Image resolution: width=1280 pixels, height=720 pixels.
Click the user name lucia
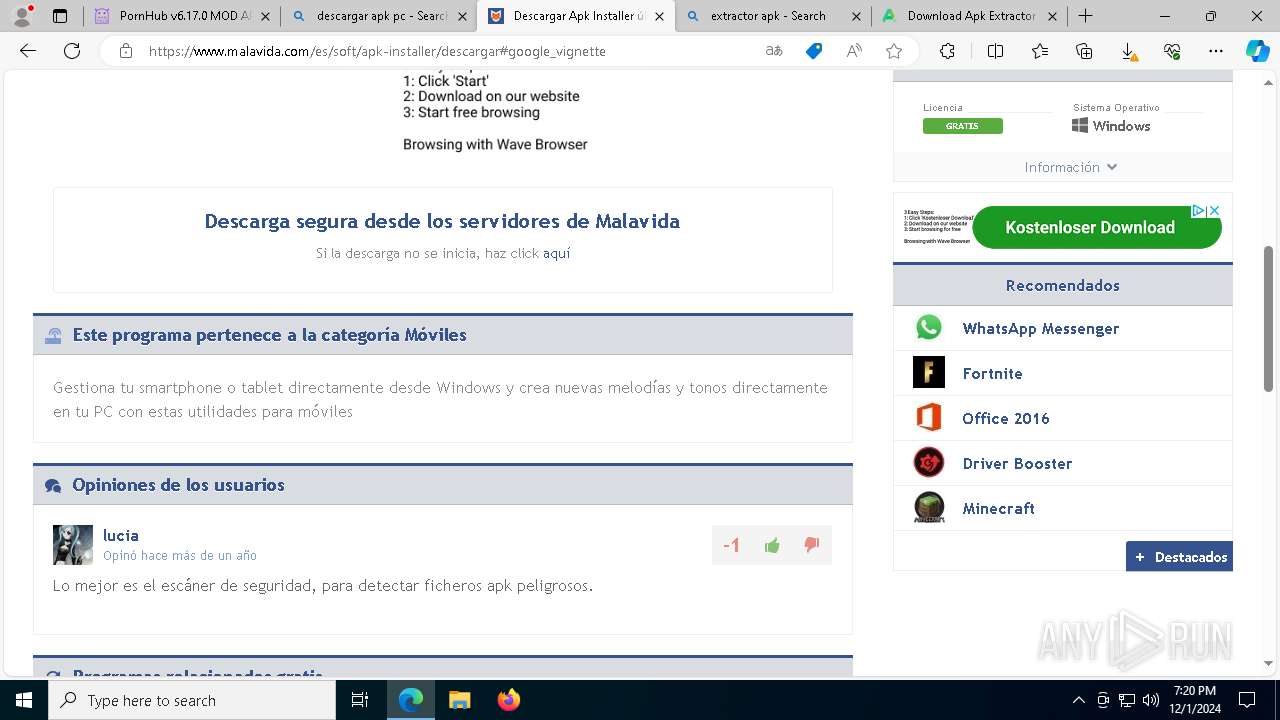click(x=121, y=535)
